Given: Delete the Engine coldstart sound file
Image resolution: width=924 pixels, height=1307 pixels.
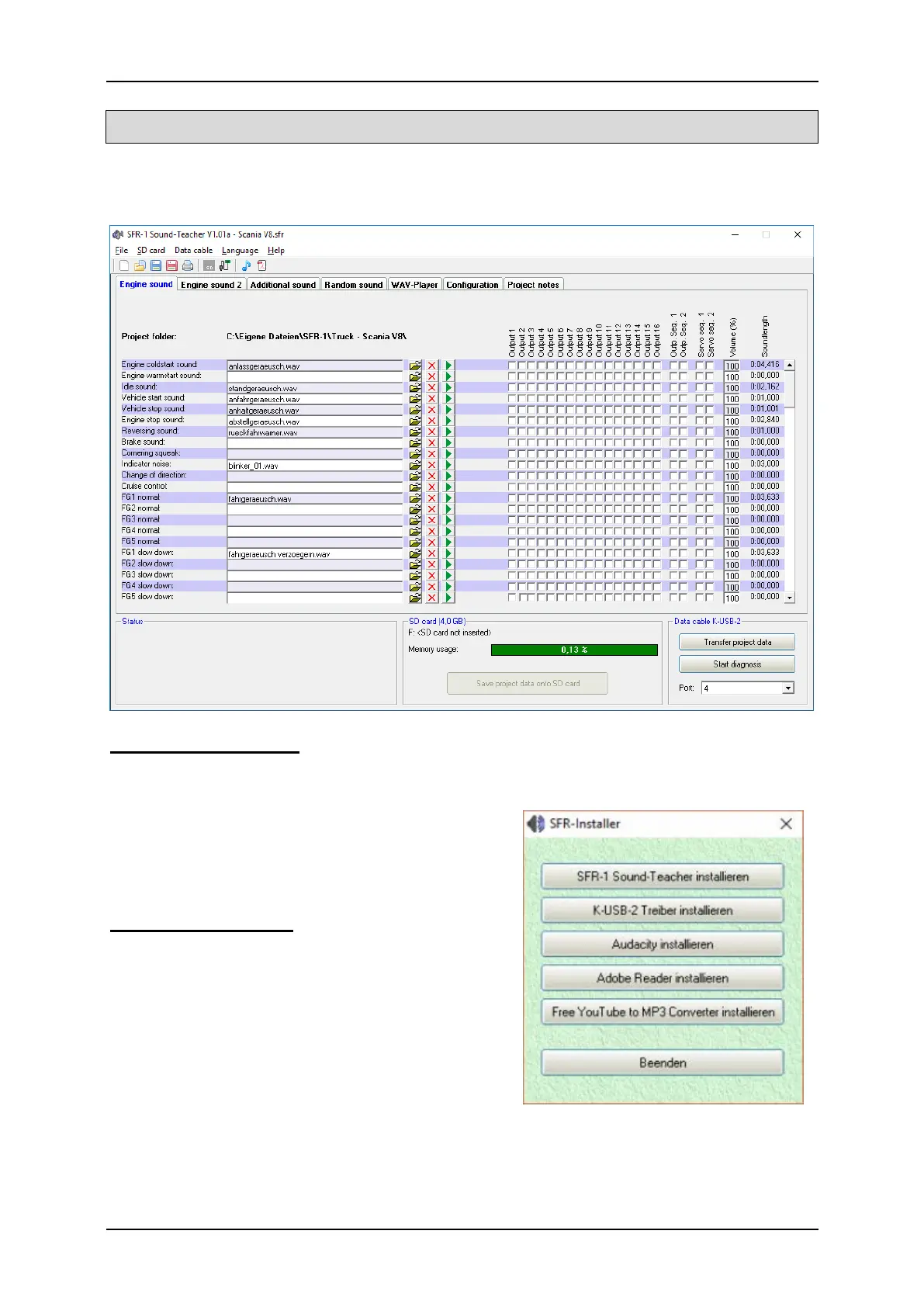Looking at the screenshot, I should (432, 366).
